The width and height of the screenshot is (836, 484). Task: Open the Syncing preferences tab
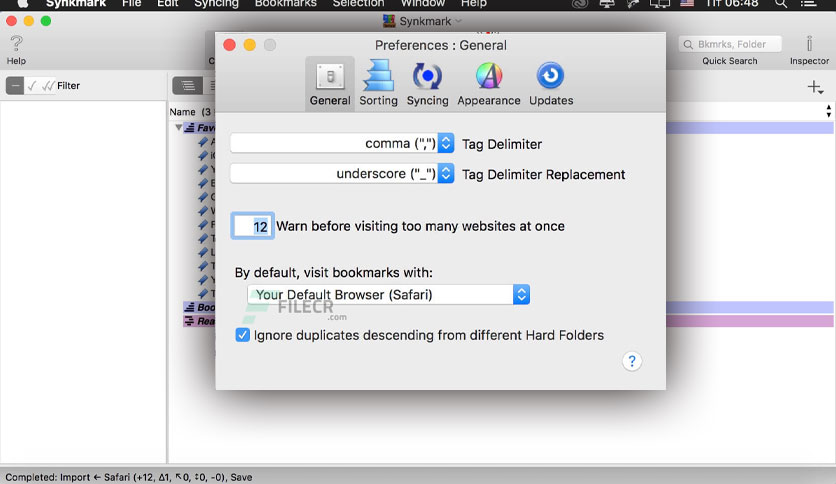428,84
